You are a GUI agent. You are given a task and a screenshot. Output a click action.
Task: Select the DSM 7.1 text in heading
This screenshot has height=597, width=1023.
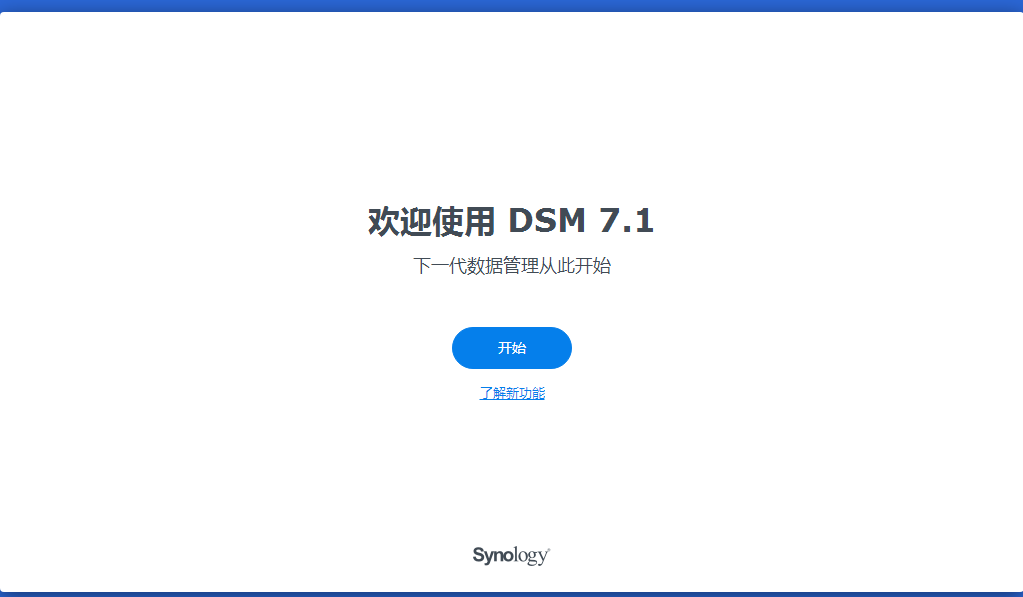pos(581,221)
